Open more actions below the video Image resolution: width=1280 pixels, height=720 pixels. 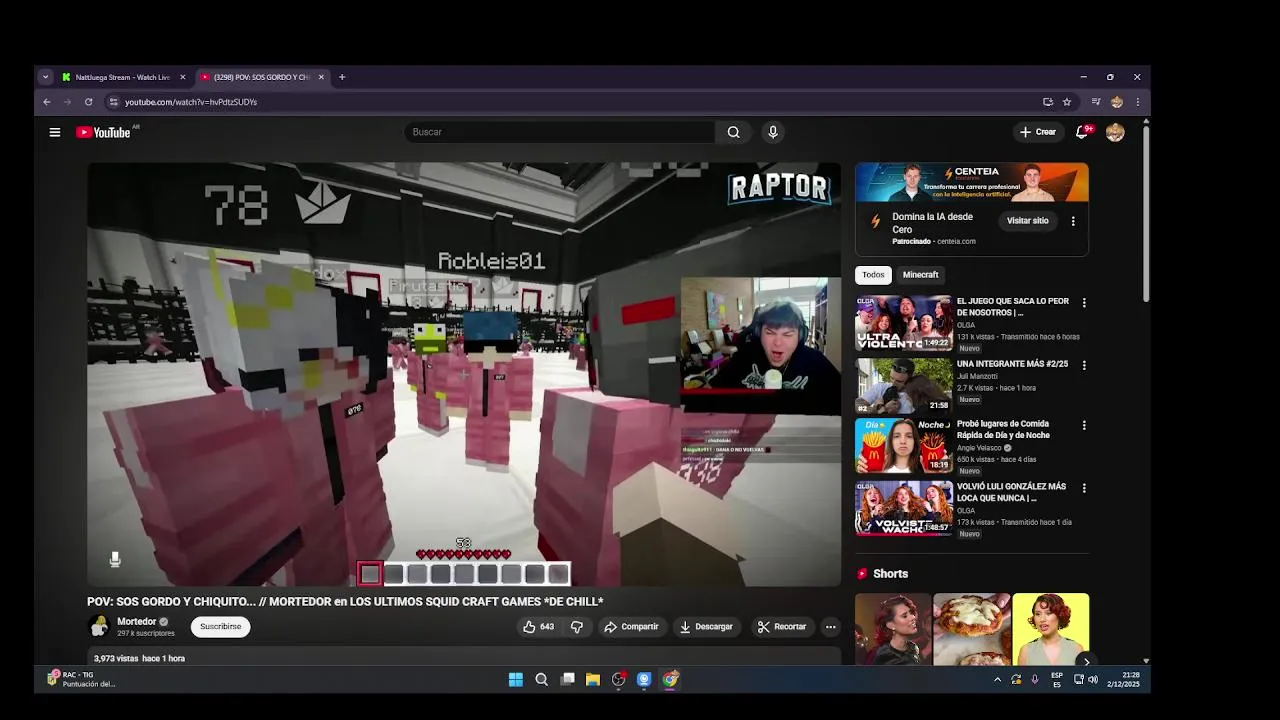coord(830,627)
